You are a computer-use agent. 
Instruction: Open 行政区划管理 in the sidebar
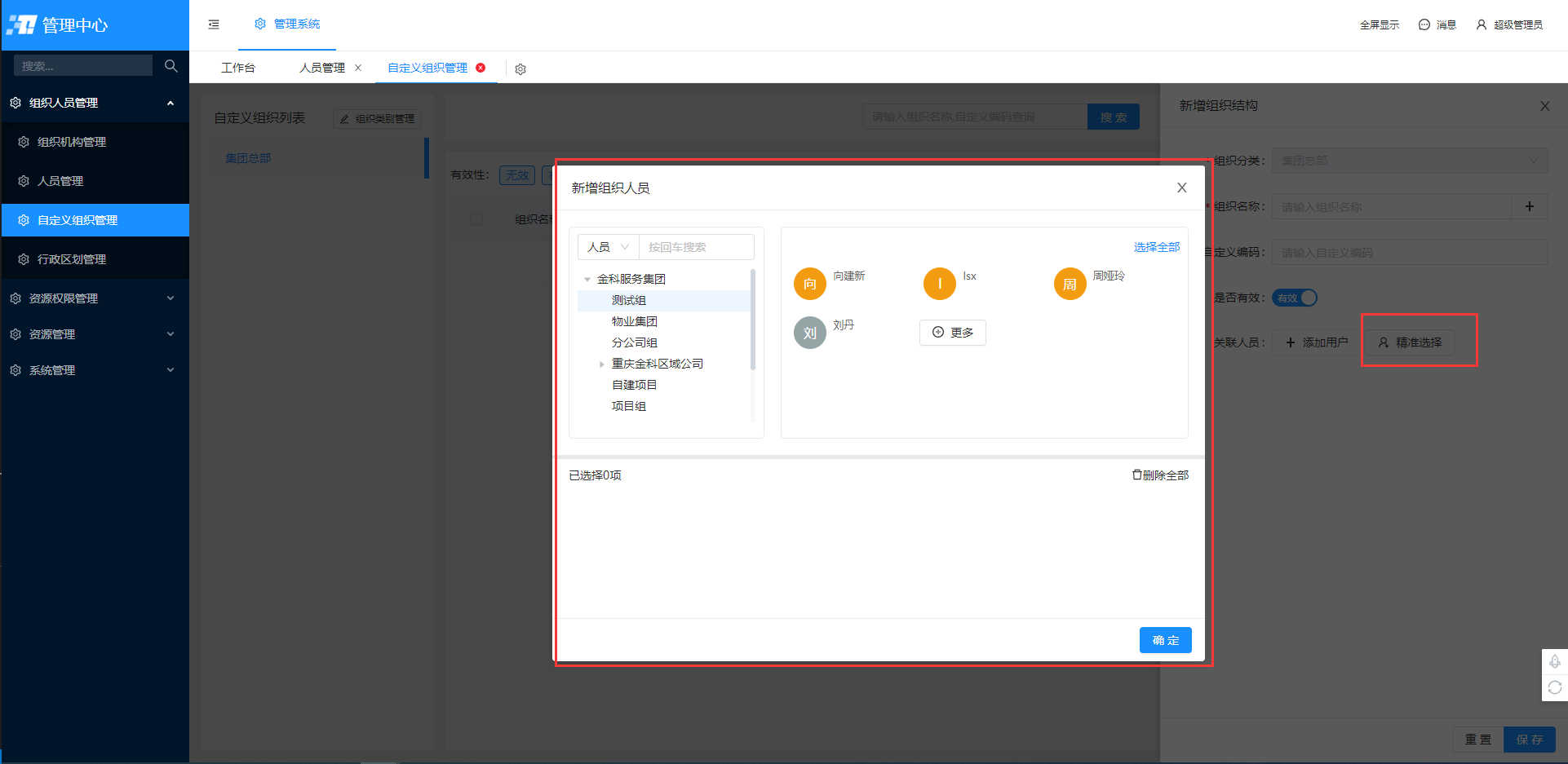click(x=95, y=259)
